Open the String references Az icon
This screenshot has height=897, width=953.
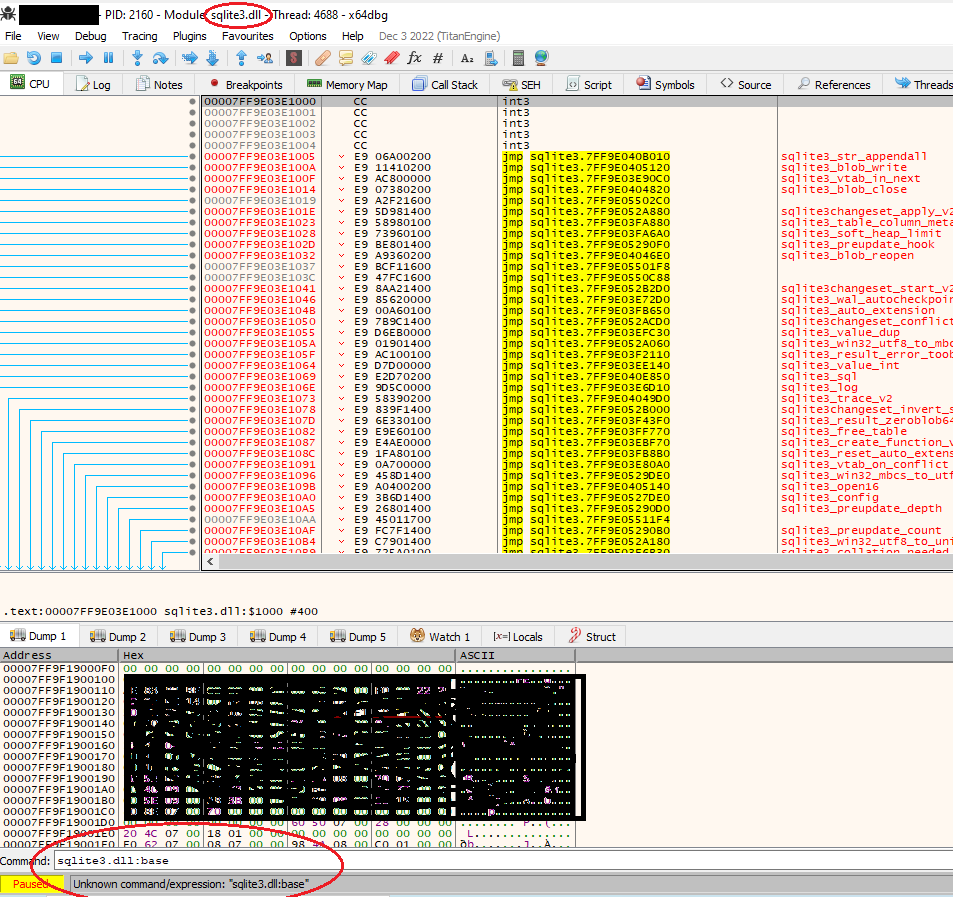coord(467,58)
